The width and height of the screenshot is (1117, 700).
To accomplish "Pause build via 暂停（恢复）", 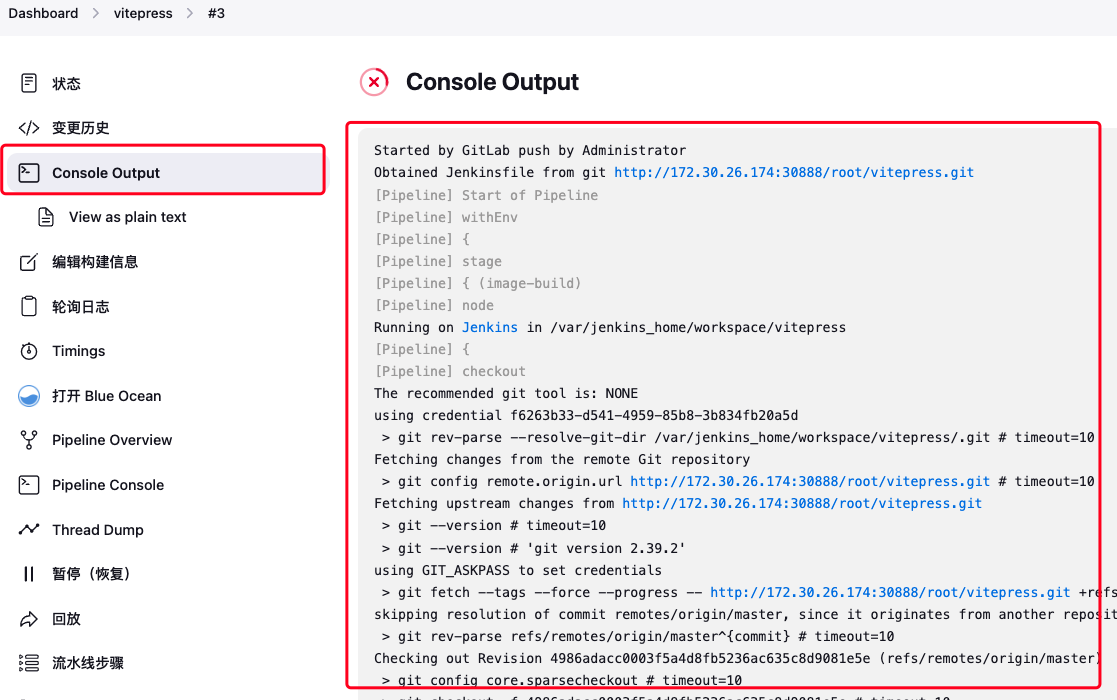I will pos(91,574).
